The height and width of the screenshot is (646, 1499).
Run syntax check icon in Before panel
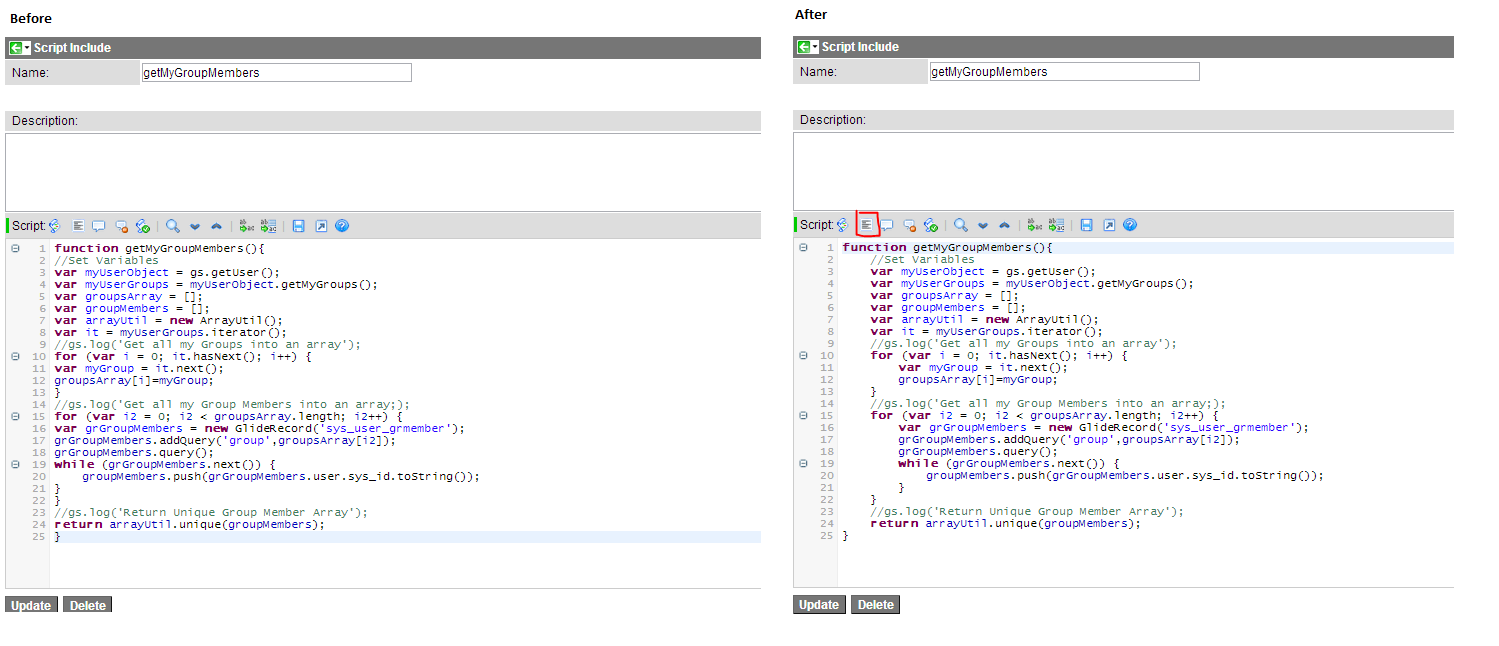coord(143,226)
